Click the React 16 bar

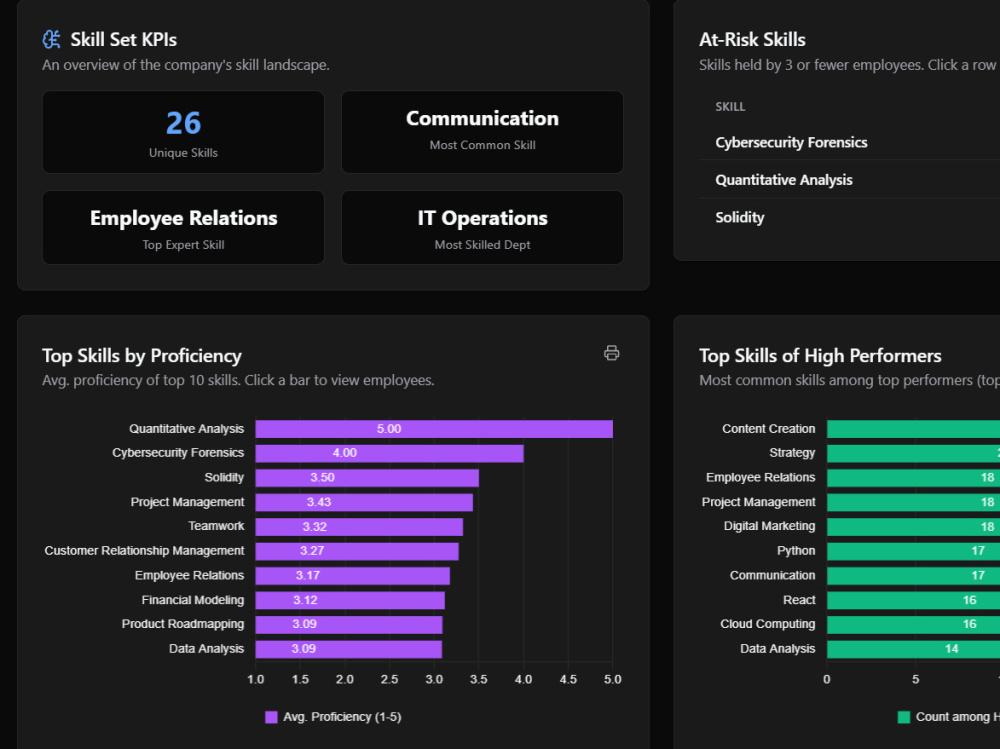(x=913, y=600)
